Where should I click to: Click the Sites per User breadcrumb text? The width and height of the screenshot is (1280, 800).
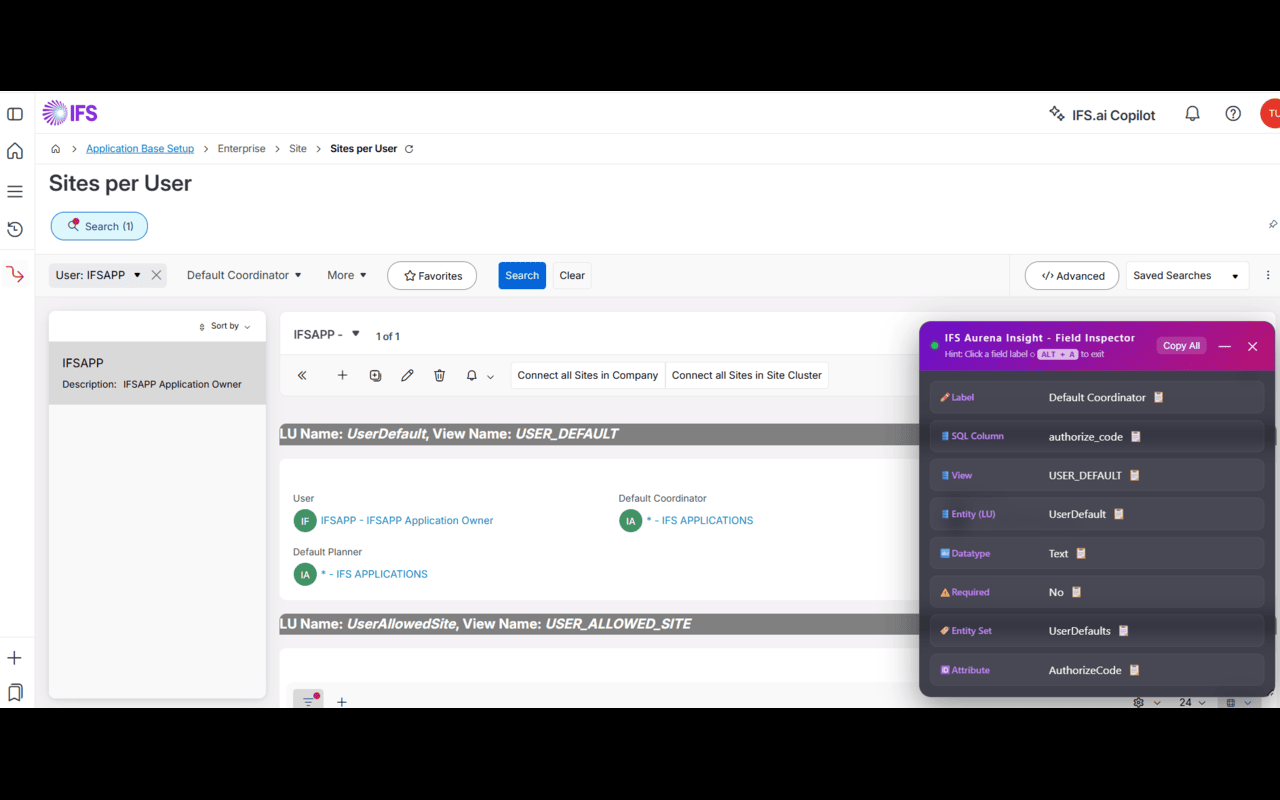point(364,149)
